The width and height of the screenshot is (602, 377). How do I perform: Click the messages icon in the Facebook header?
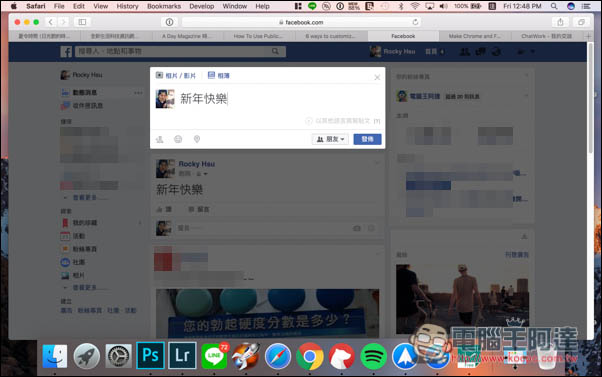tap(480, 51)
